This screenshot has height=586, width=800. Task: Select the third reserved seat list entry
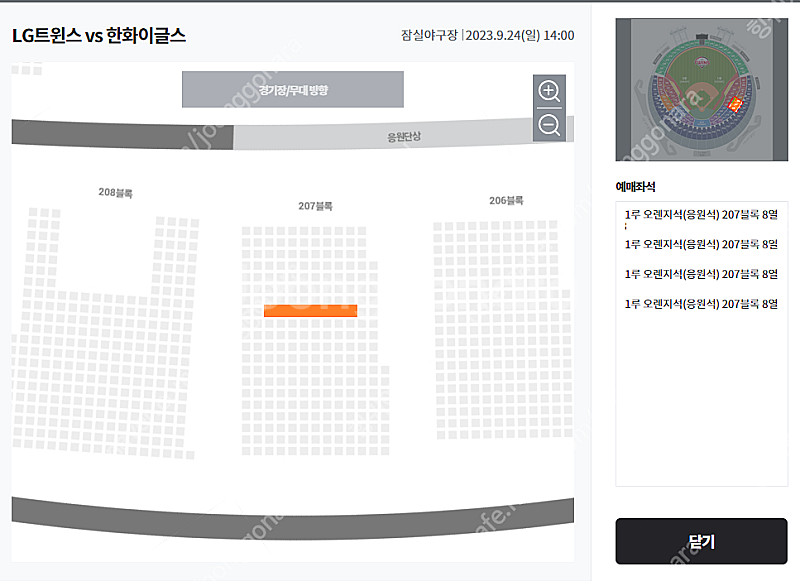point(700,274)
